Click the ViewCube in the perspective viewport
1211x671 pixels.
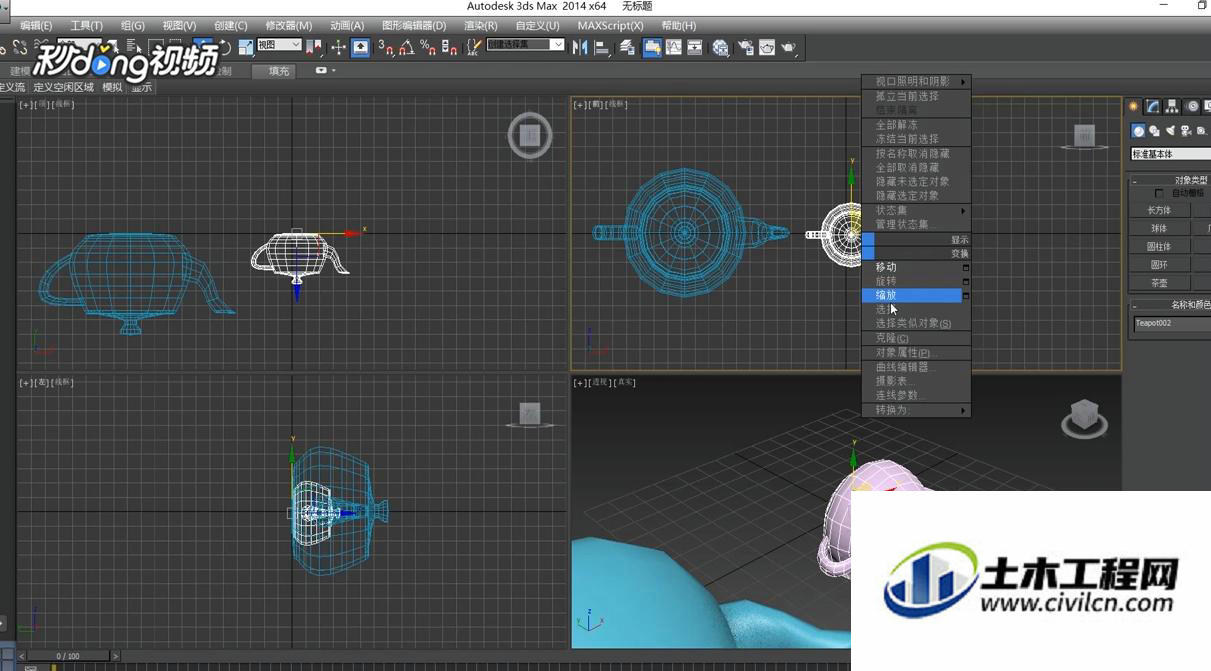[1085, 418]
